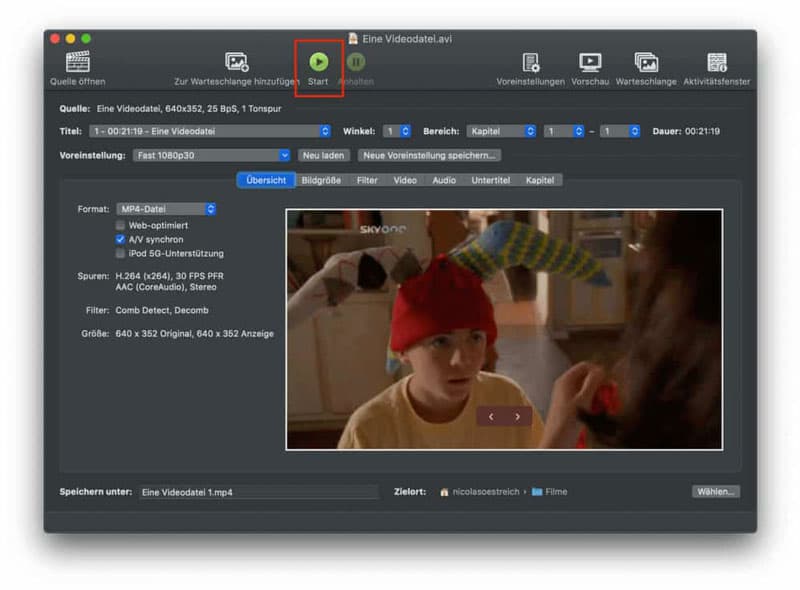This screenshot has width=800, height=590.
Task: Click the AAC (CoreAudio), Stereo text
Action: [x=166, y=287]
